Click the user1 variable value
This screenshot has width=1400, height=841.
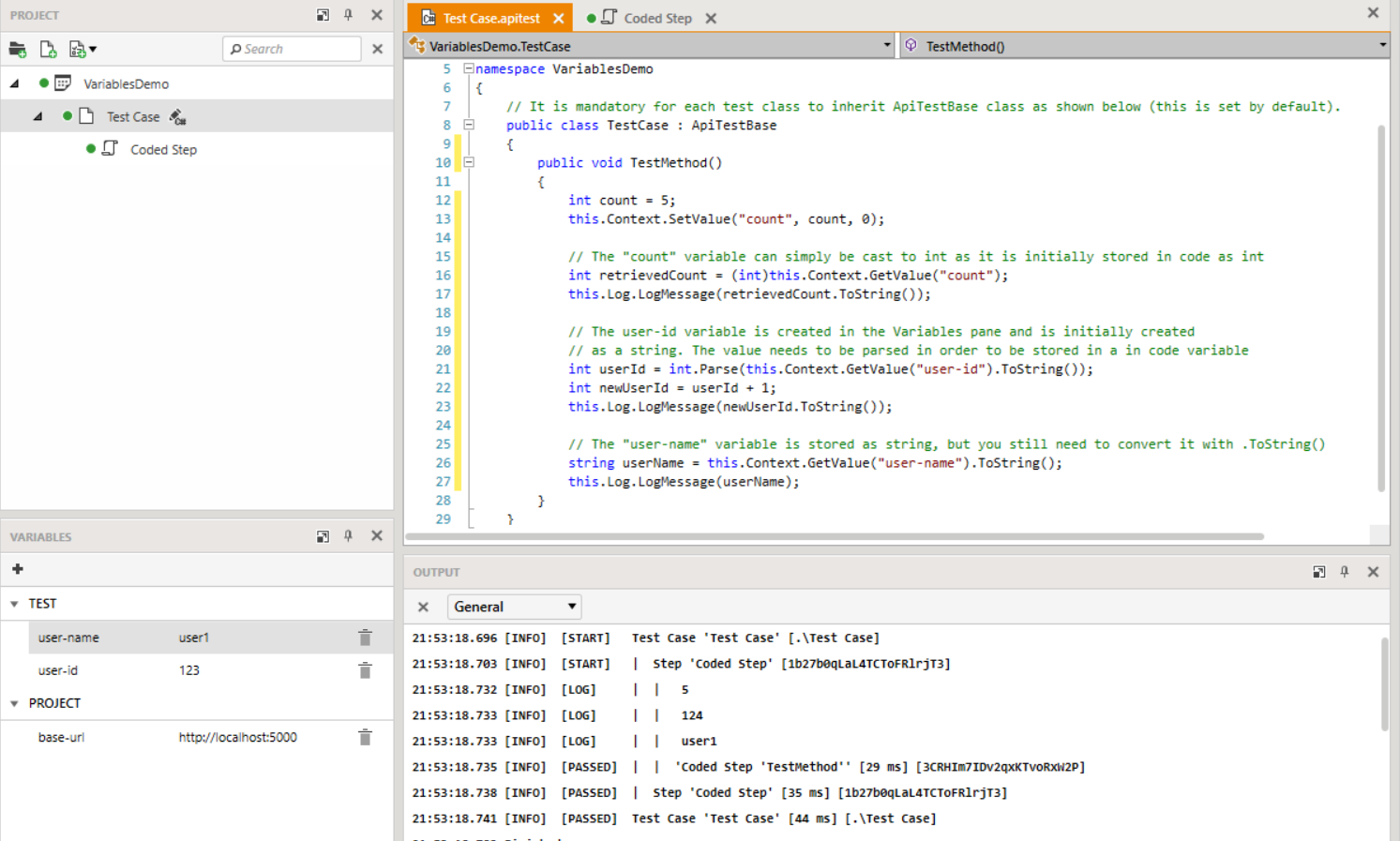click(x=194, y=638)
